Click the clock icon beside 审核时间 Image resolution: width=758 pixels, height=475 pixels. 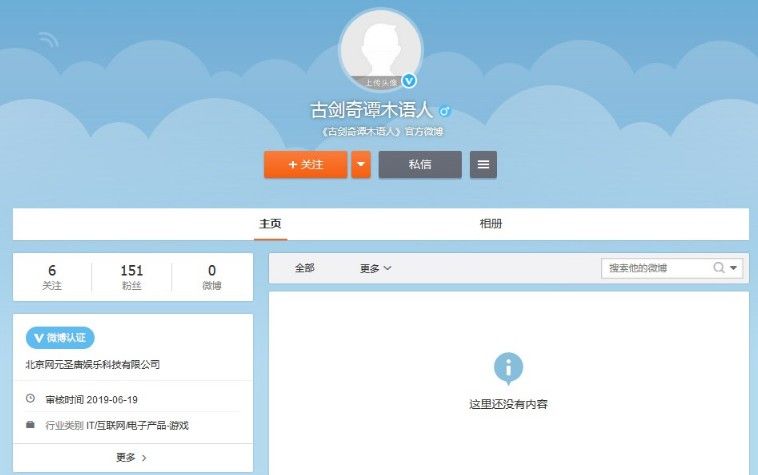tap(30, 399)
